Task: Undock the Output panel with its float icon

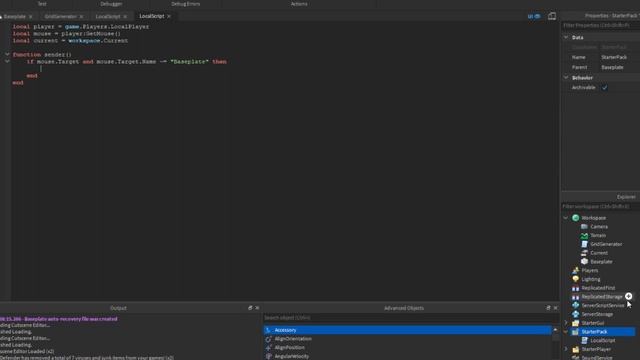Action: tap(250, 308)
